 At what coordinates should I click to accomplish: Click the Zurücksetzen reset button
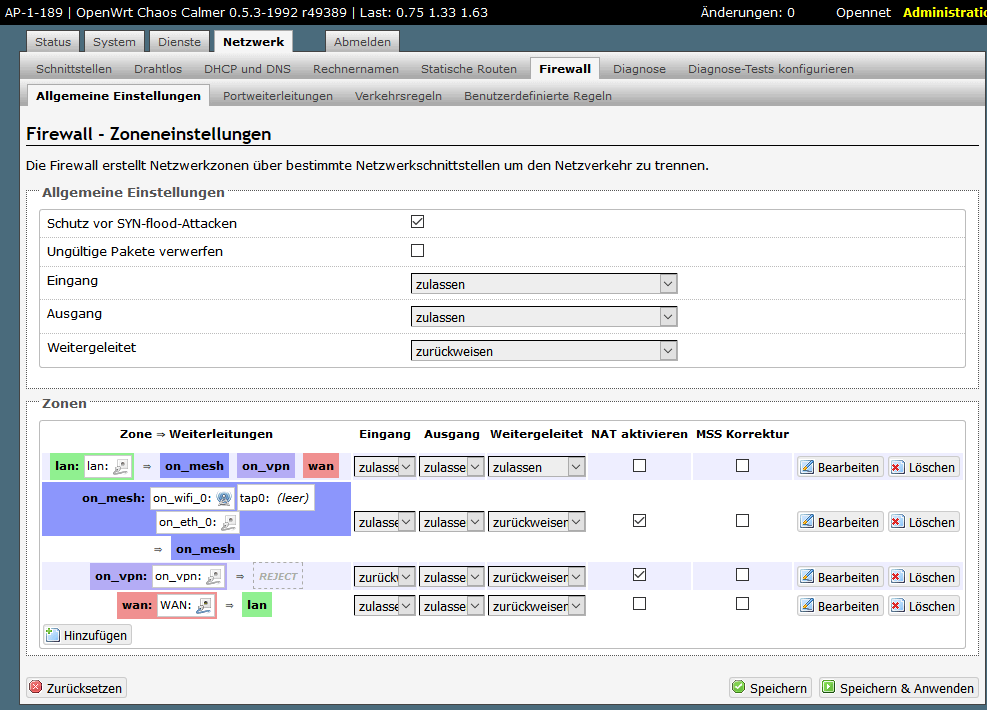(76, 688)
